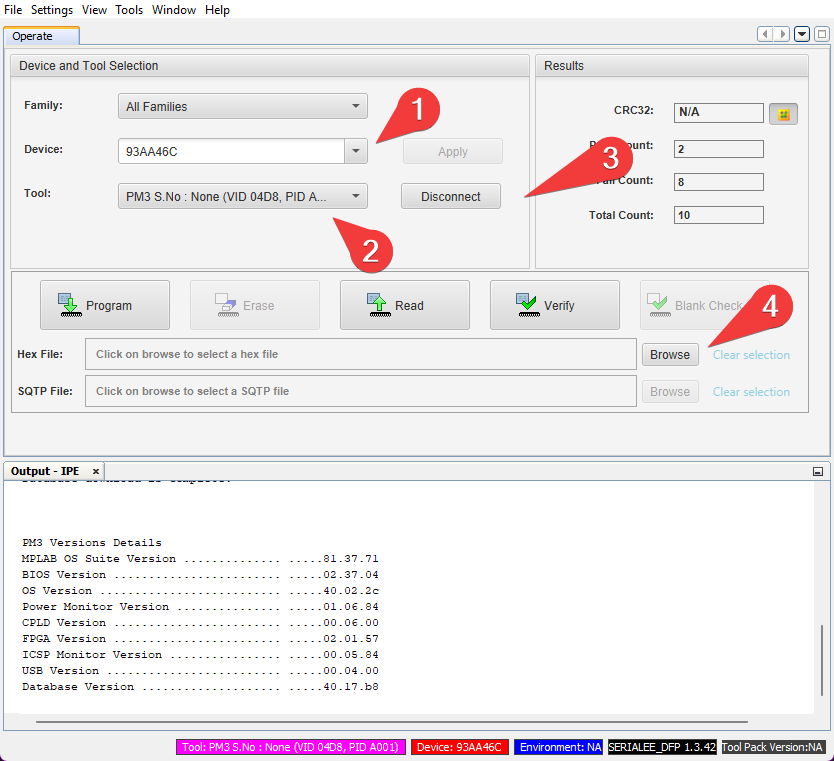Image resolution: width=834 pixels, height=761 pixels.
Task: Click the reset counters icon beside CRC32
Action: click(783, 114)
